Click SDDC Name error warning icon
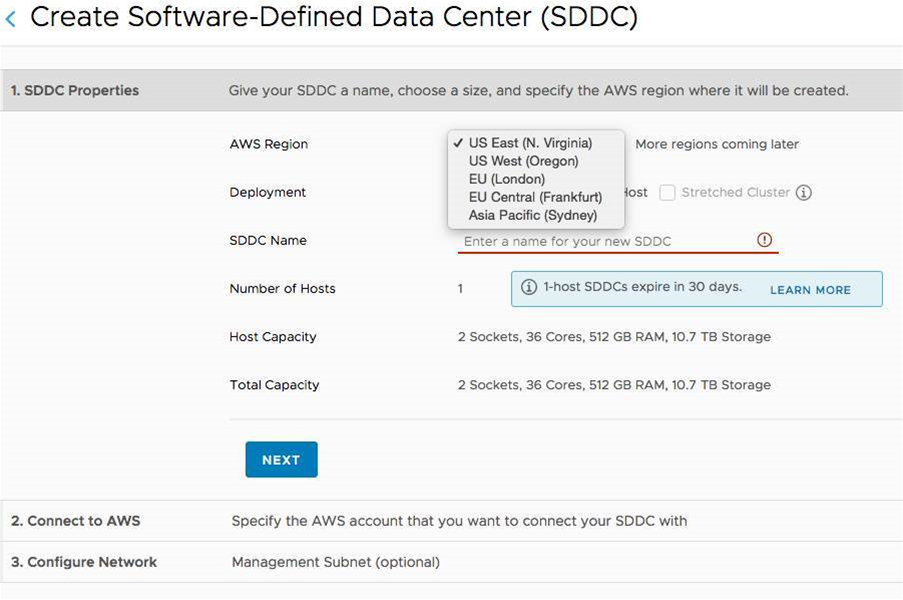903x600 pixels. 764,240
